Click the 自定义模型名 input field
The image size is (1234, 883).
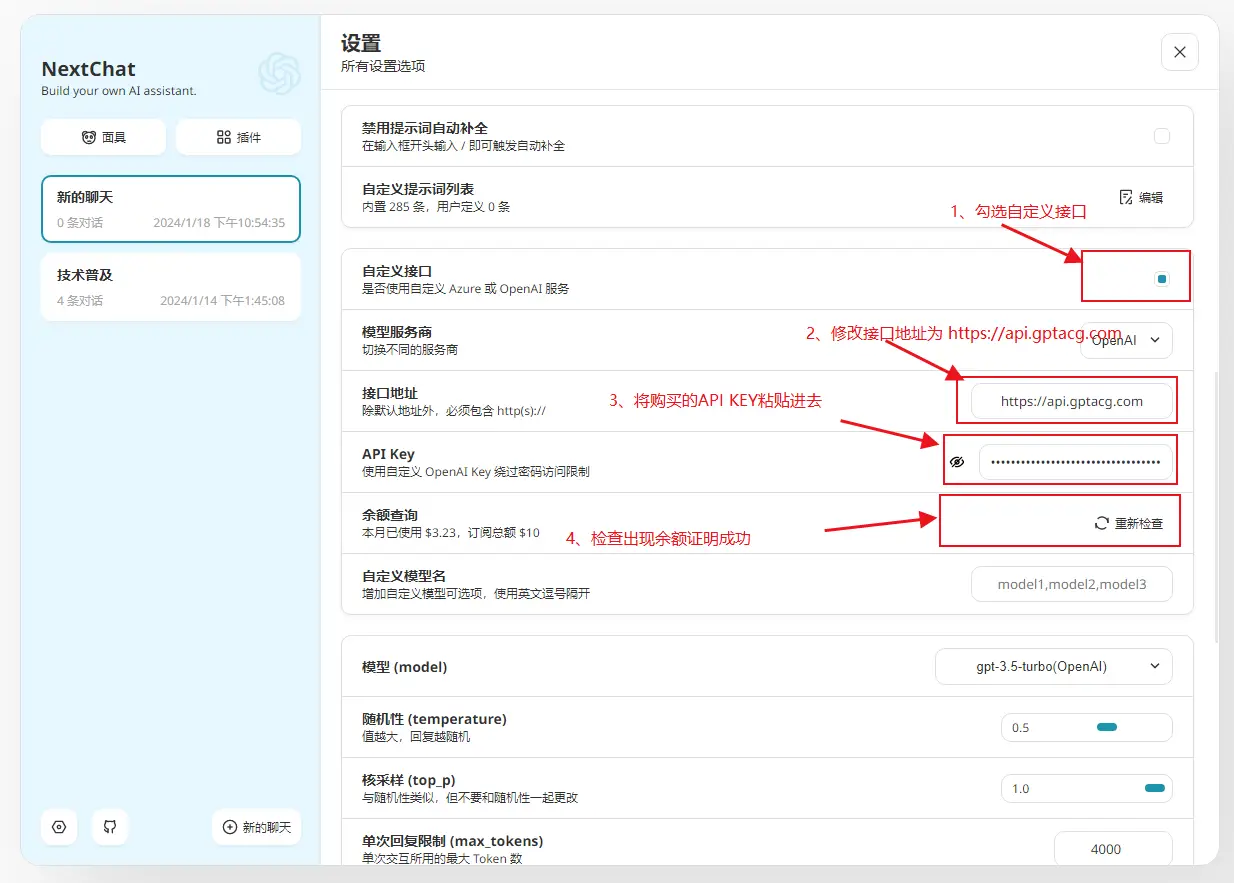coord(1072,584)
